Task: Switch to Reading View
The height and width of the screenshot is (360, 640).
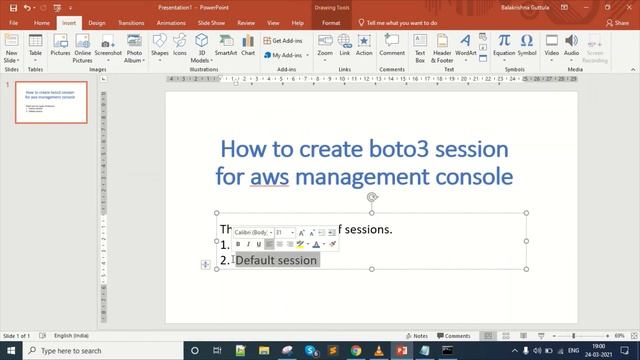Action: click(523, 336)
